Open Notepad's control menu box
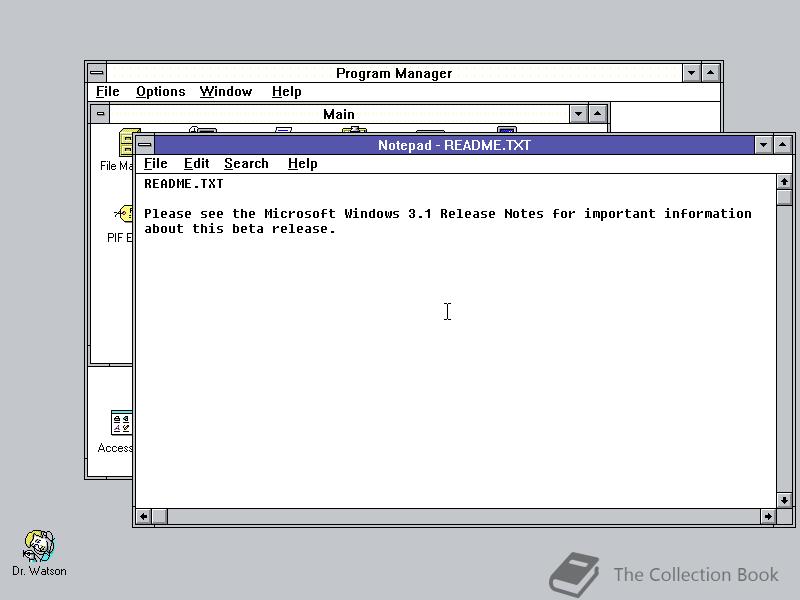The height and width of the screenshot is (600, 800). 145,145
